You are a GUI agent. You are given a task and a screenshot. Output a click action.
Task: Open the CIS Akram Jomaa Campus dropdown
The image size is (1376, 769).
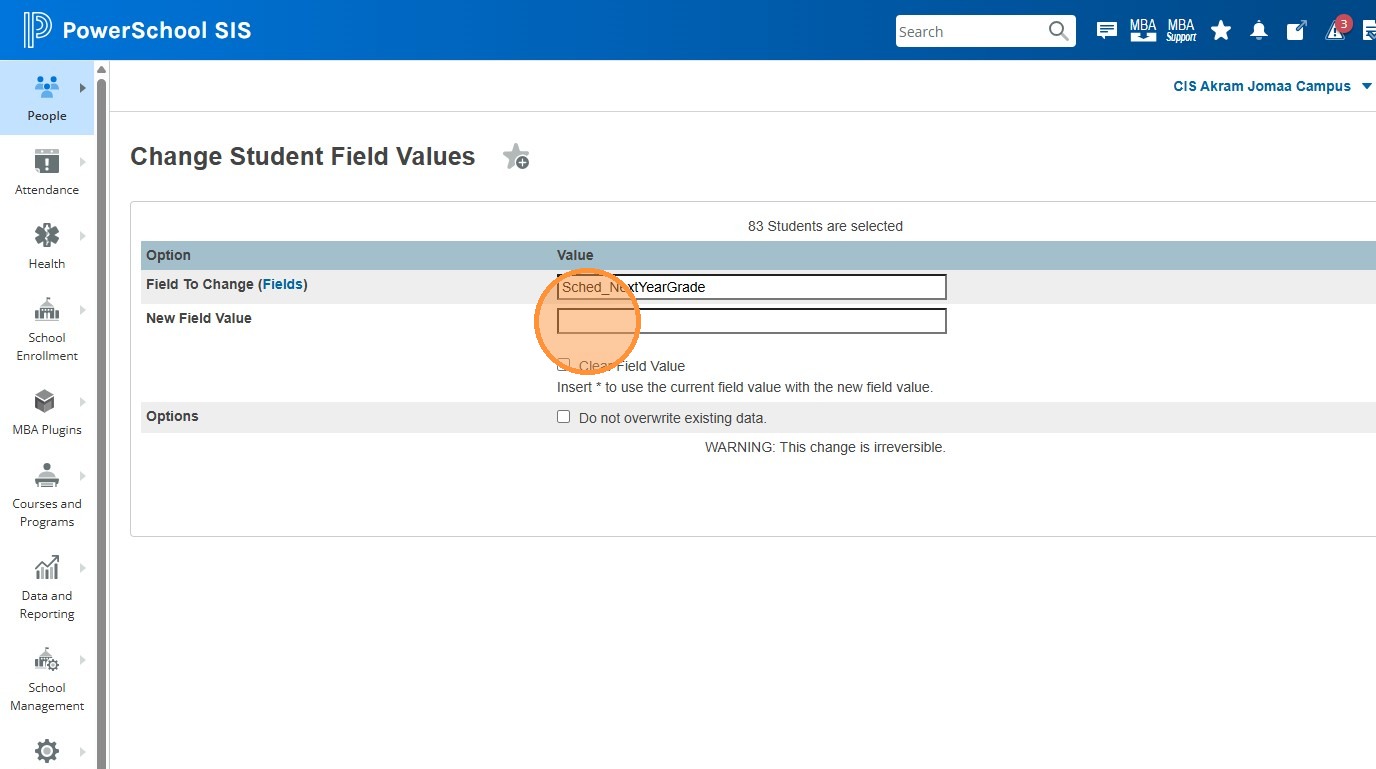(1272, 87)
